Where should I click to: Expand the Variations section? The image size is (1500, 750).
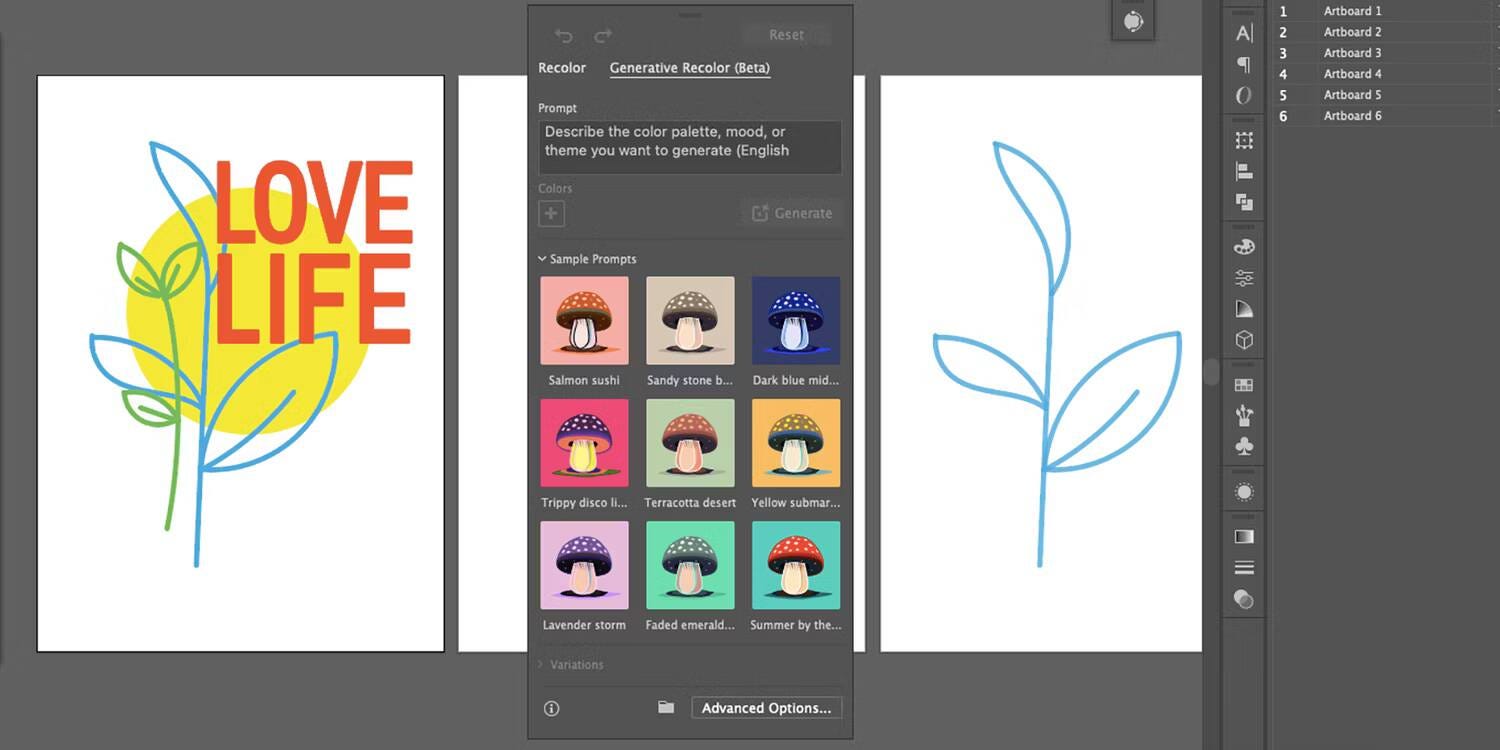tap(541, 664)
